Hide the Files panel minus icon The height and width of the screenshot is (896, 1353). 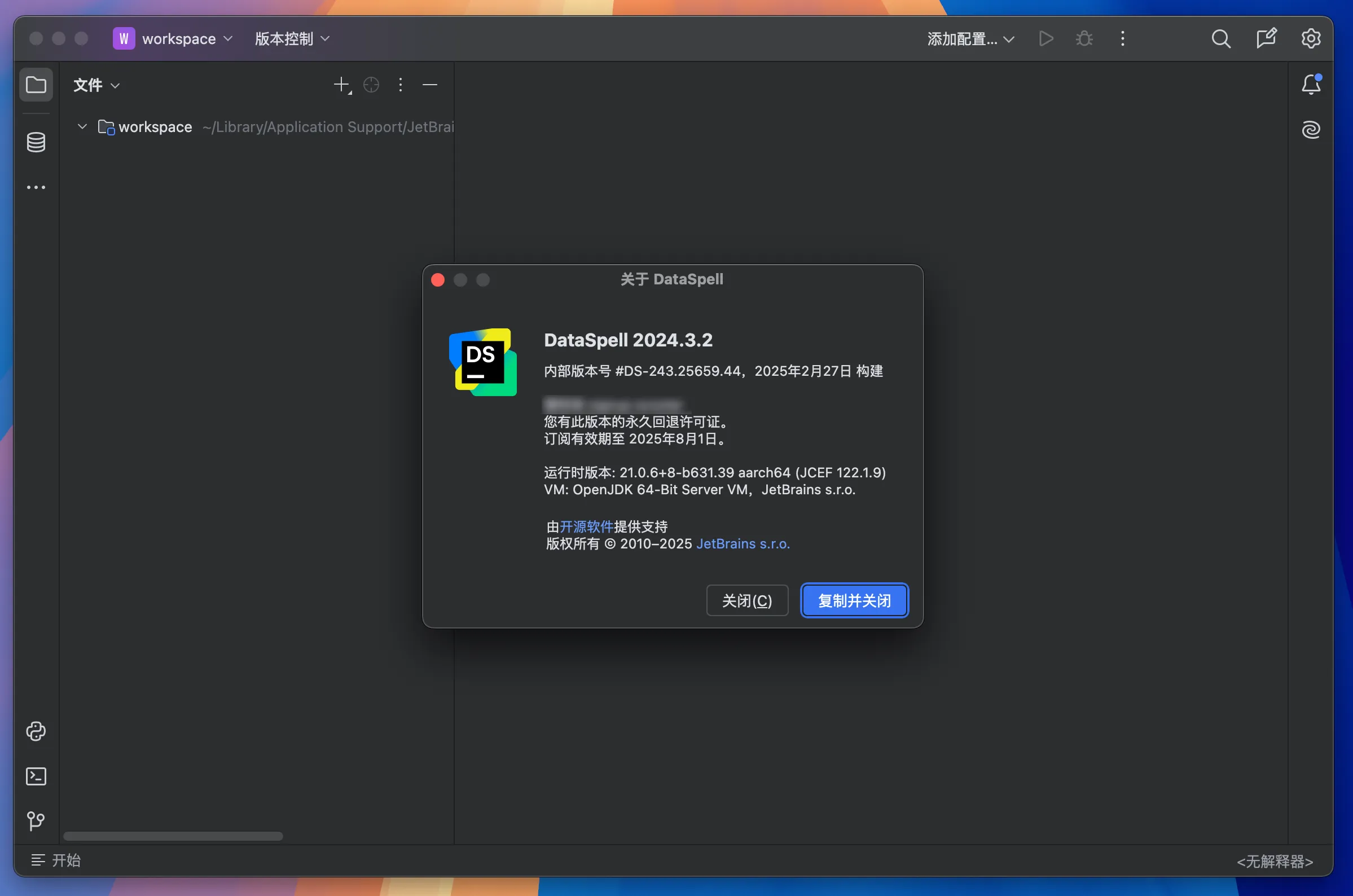click(430, 85)
